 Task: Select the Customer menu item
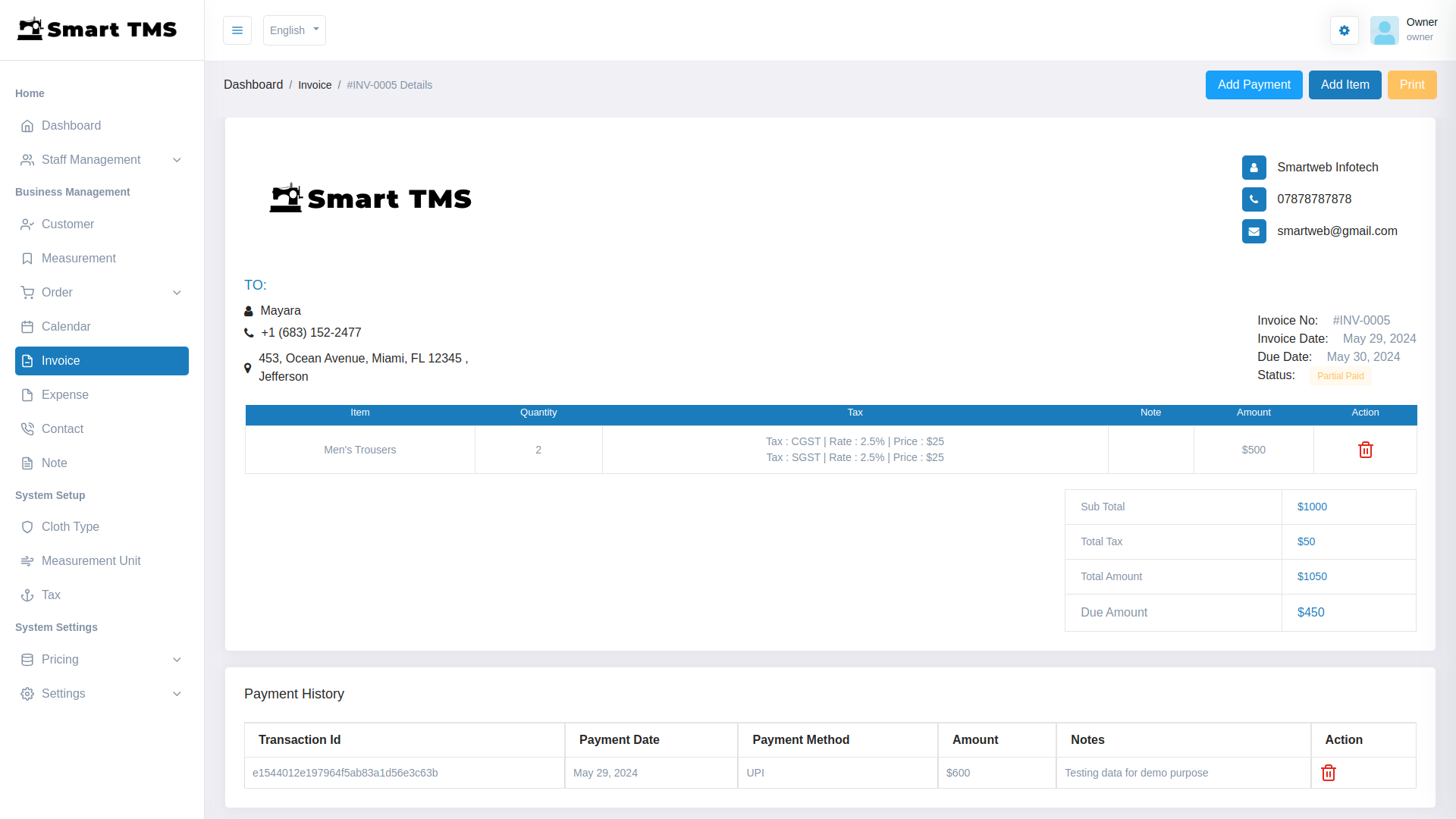coord(67,224)
